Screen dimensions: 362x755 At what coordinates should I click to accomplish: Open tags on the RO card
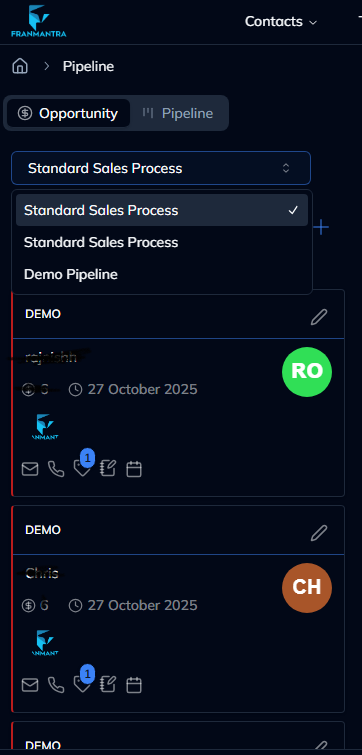(x=82, y=468)
